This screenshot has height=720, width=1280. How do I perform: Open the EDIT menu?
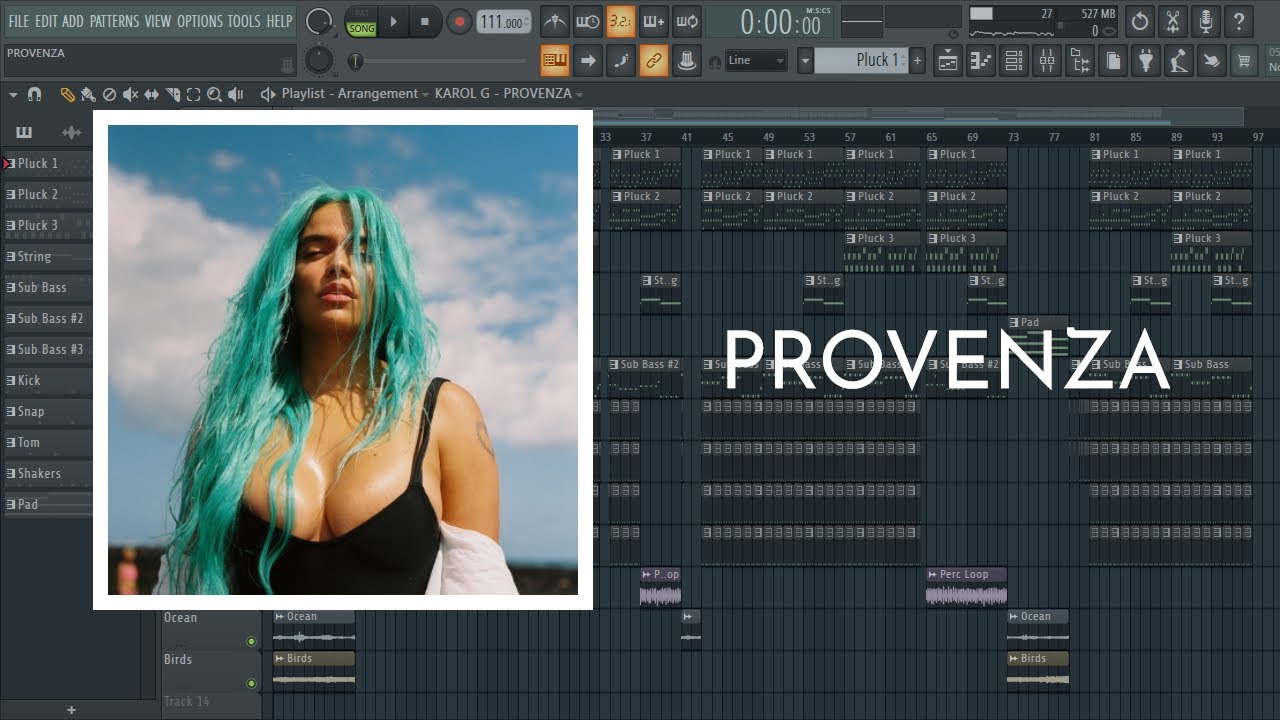(46, 21)
